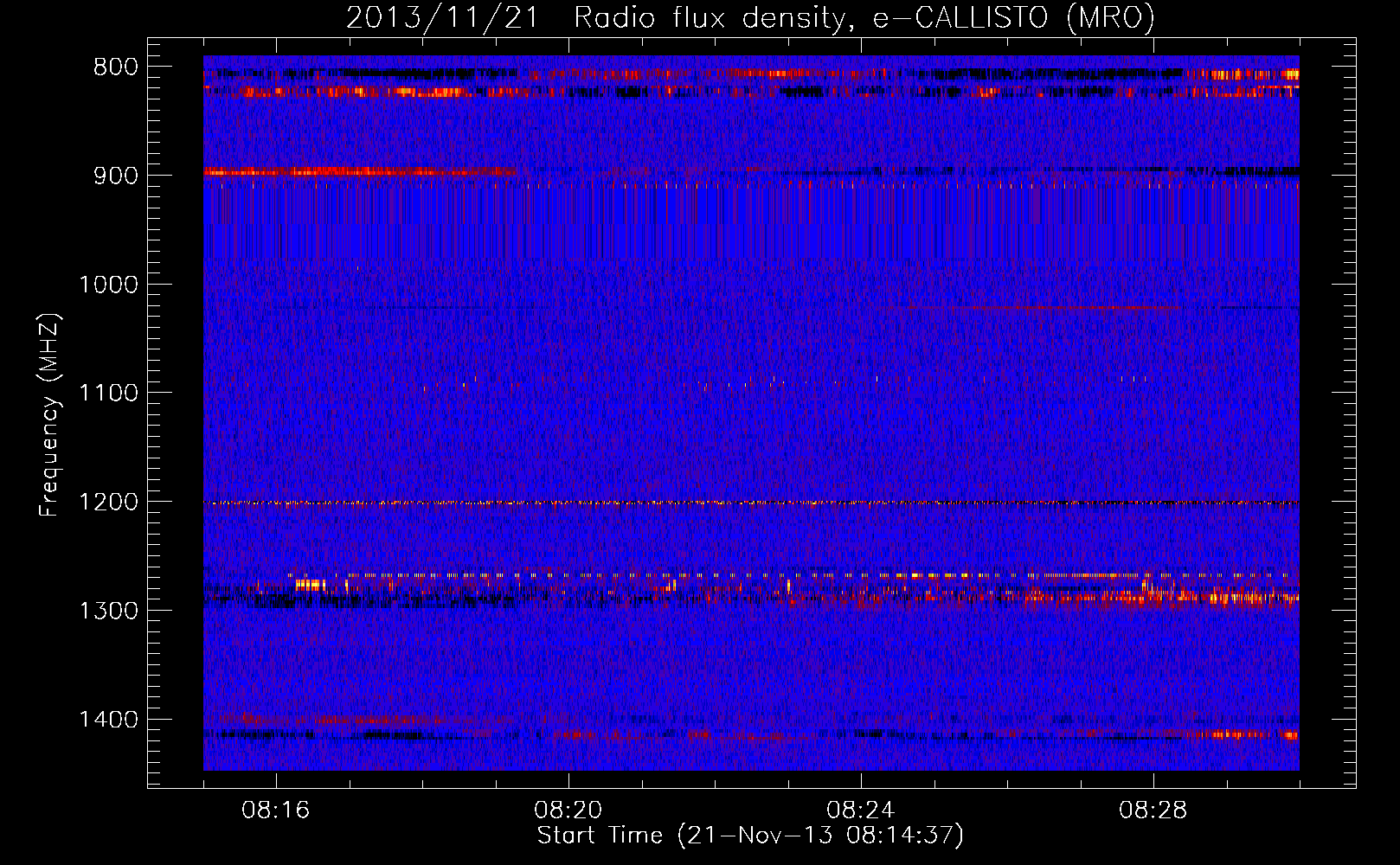Select the 900 frequency tick label

[116, 176]
